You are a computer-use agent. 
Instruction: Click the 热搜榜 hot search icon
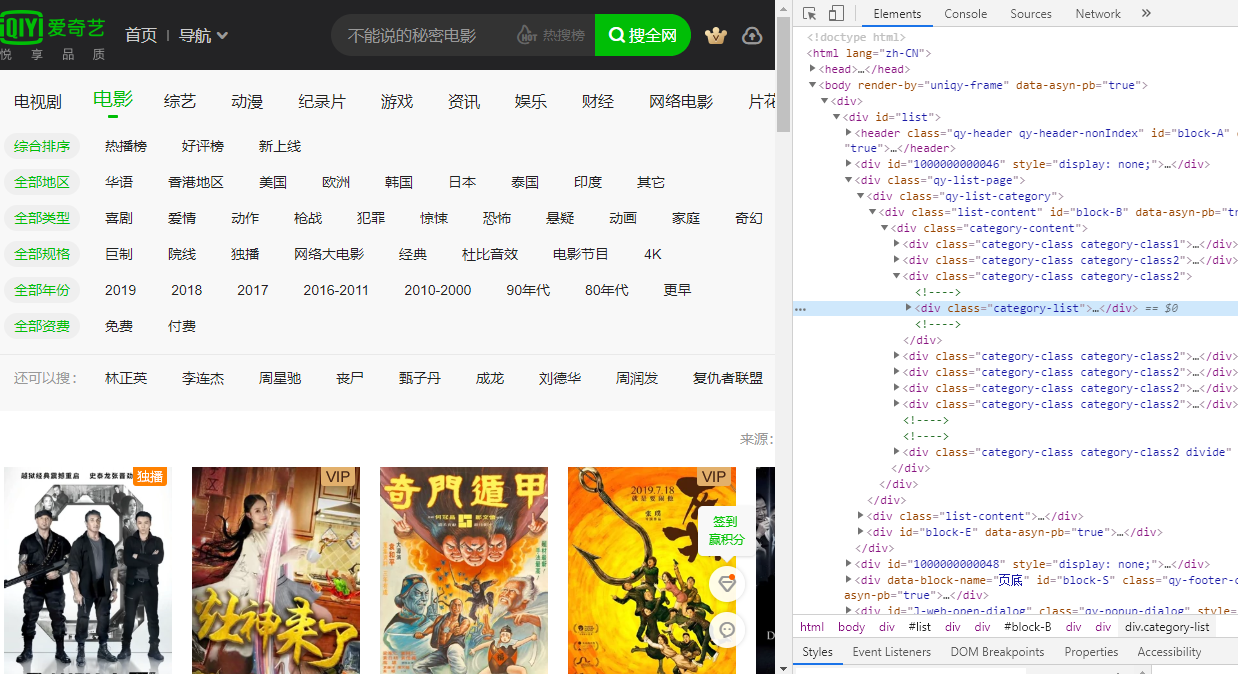click(551, 35)
